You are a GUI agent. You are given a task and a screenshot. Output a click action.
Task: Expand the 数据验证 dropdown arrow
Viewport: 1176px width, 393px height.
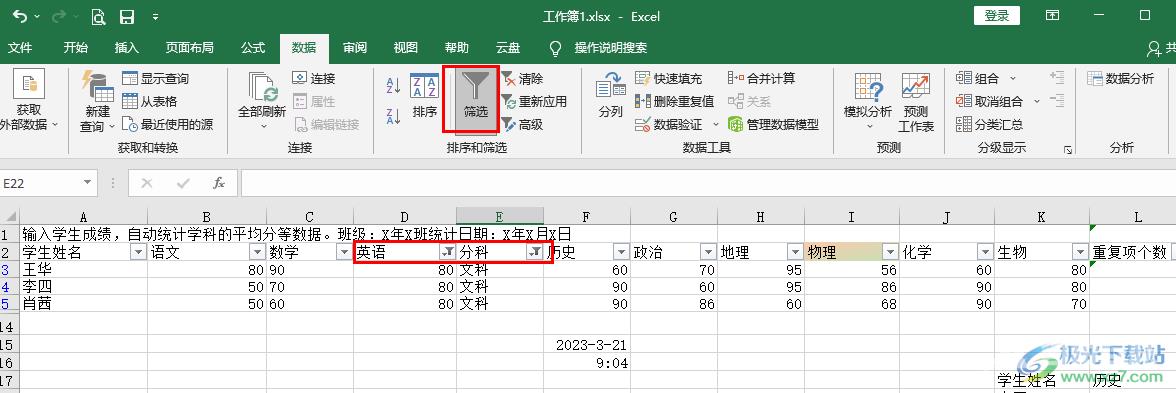click(716, 124)
